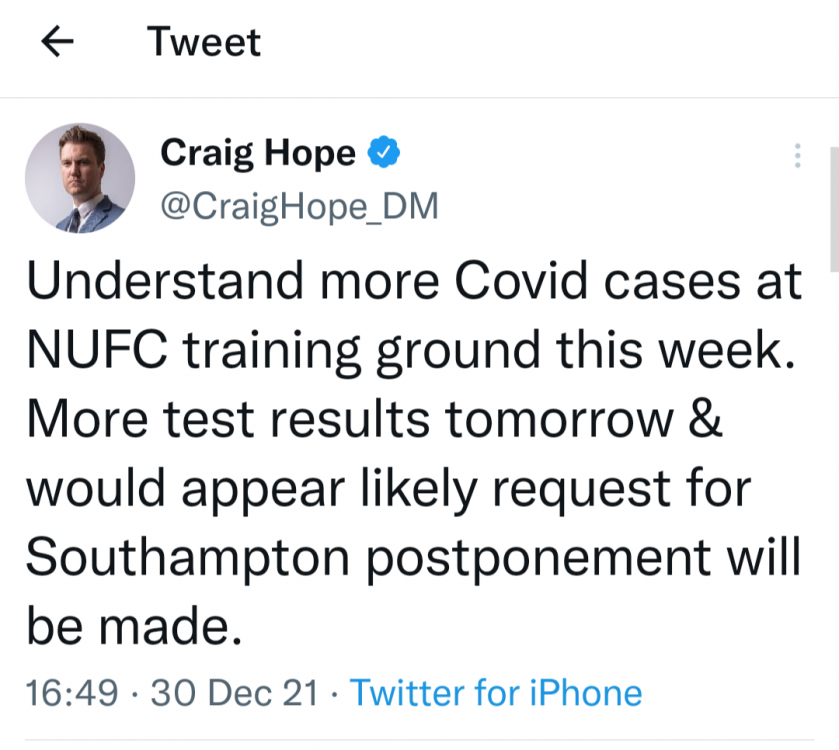
Task: Click the 30 Dec 21 date
Action: pyautogui.click(x=234, y=692)
